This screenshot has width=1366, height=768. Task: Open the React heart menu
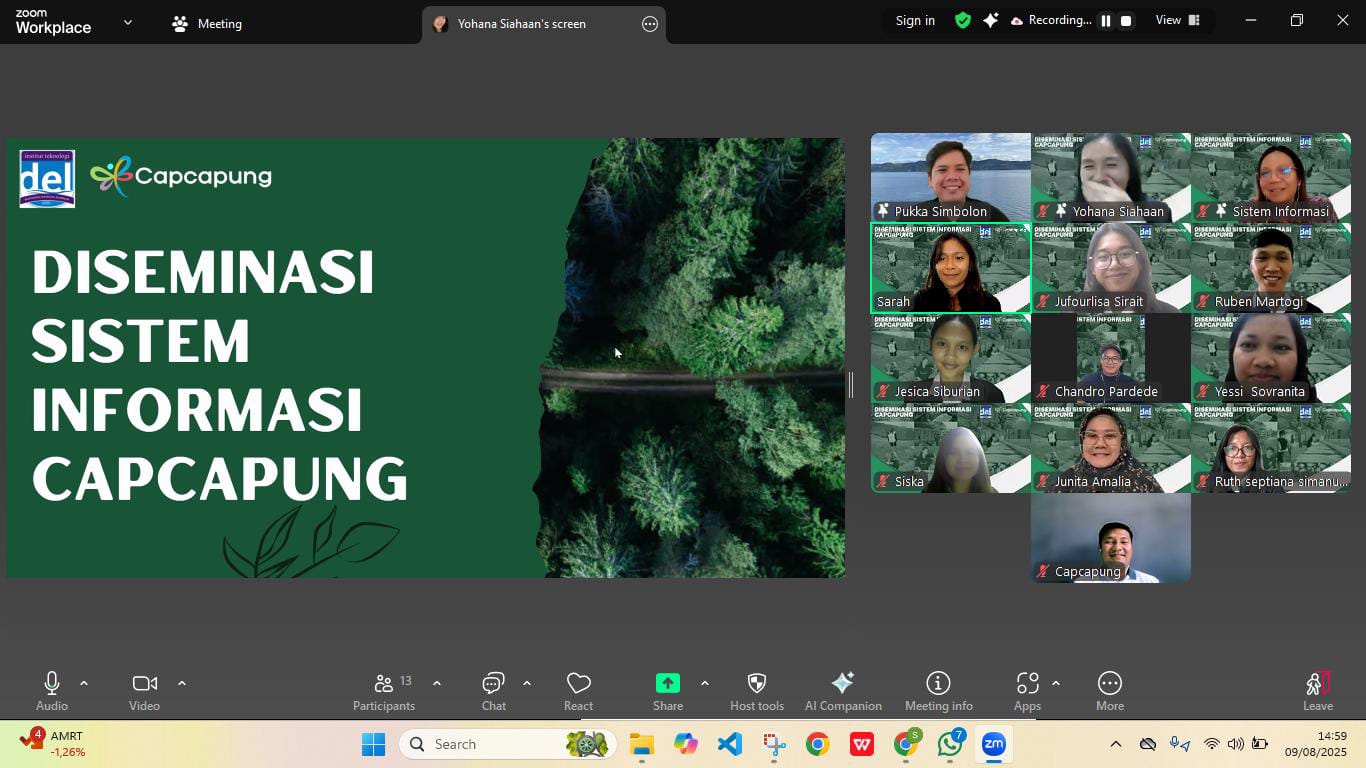pyautogui.click(x=578, y=692)
